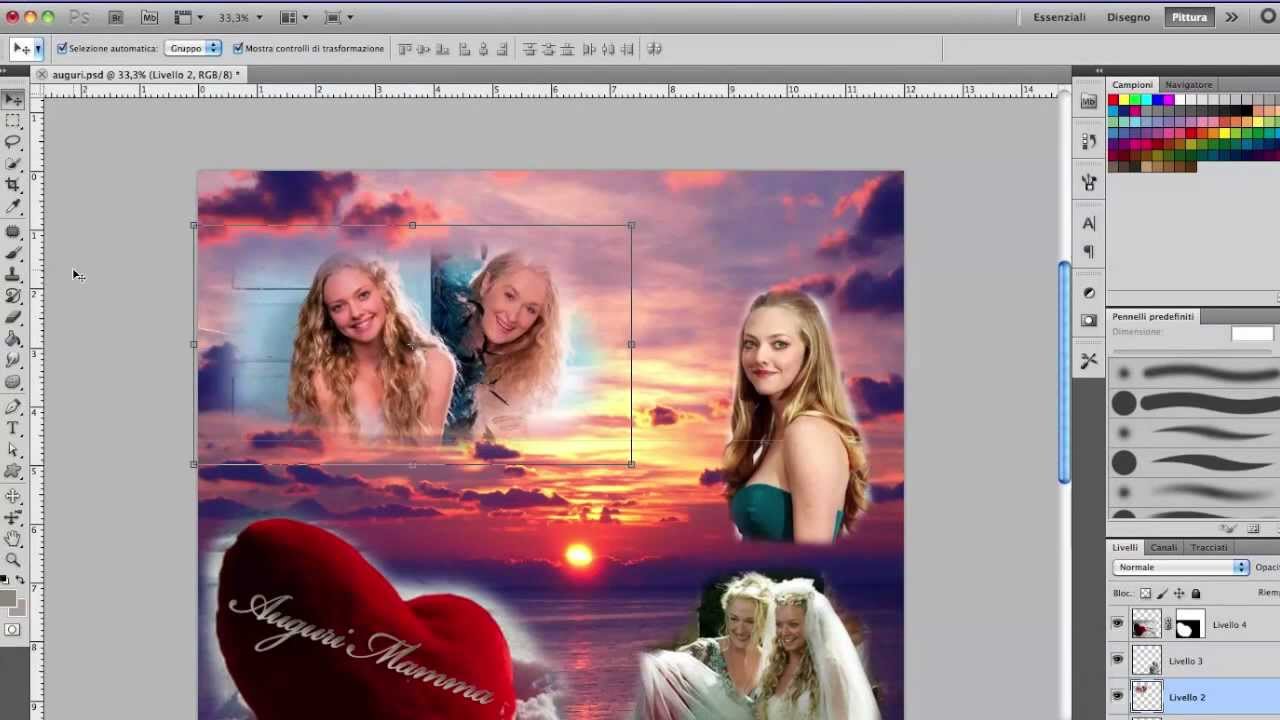Open the Paragraph panel icon
The width and height of the screenshot is (1280, 720).
[x=1089, y=252]
